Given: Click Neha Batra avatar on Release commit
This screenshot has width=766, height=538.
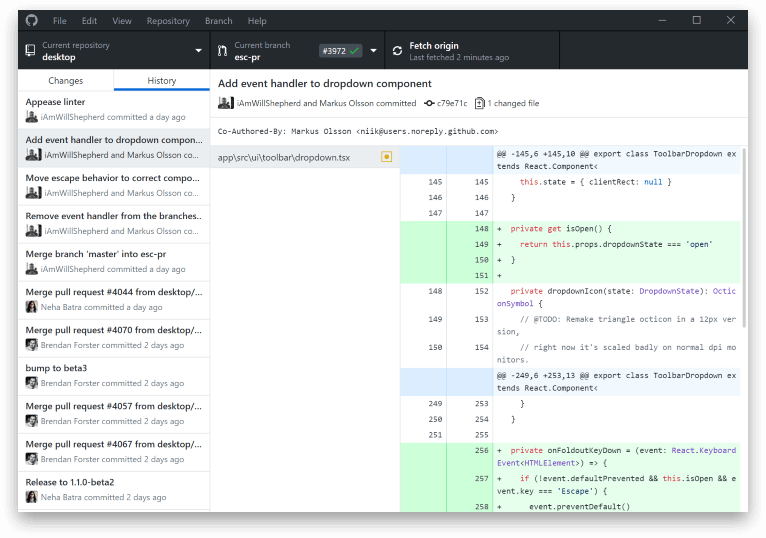Looking at the screenshot, I should pyautogui.click(x=32, y=497).
